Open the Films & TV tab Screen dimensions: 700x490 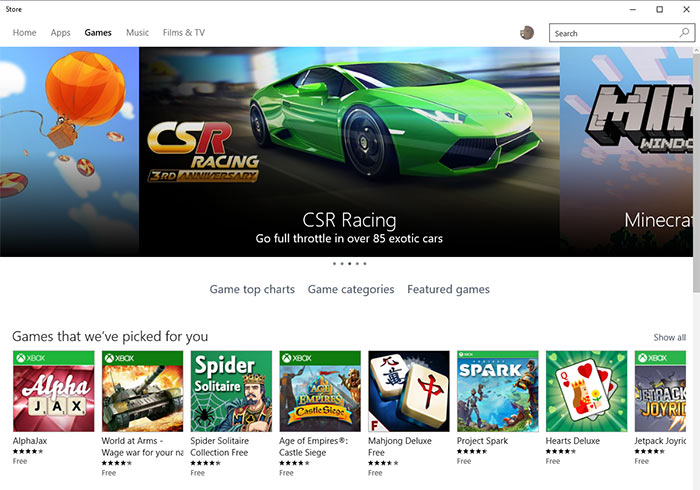184,33
